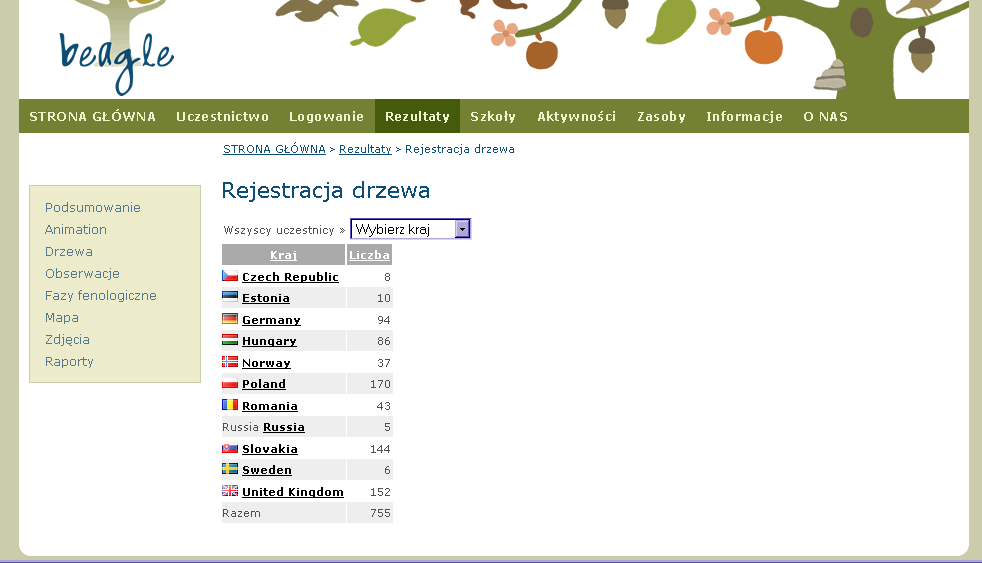
Task: Open the Germany link
Action: [x=271, y=320]
